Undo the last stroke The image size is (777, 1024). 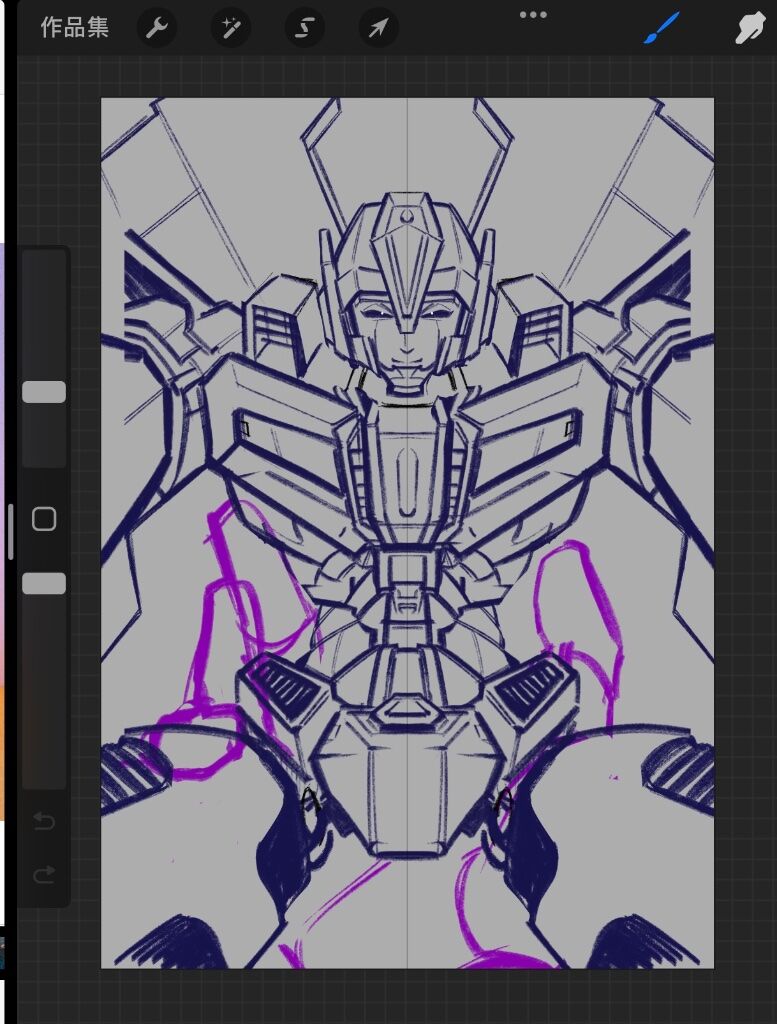click(x=44, y=820)
